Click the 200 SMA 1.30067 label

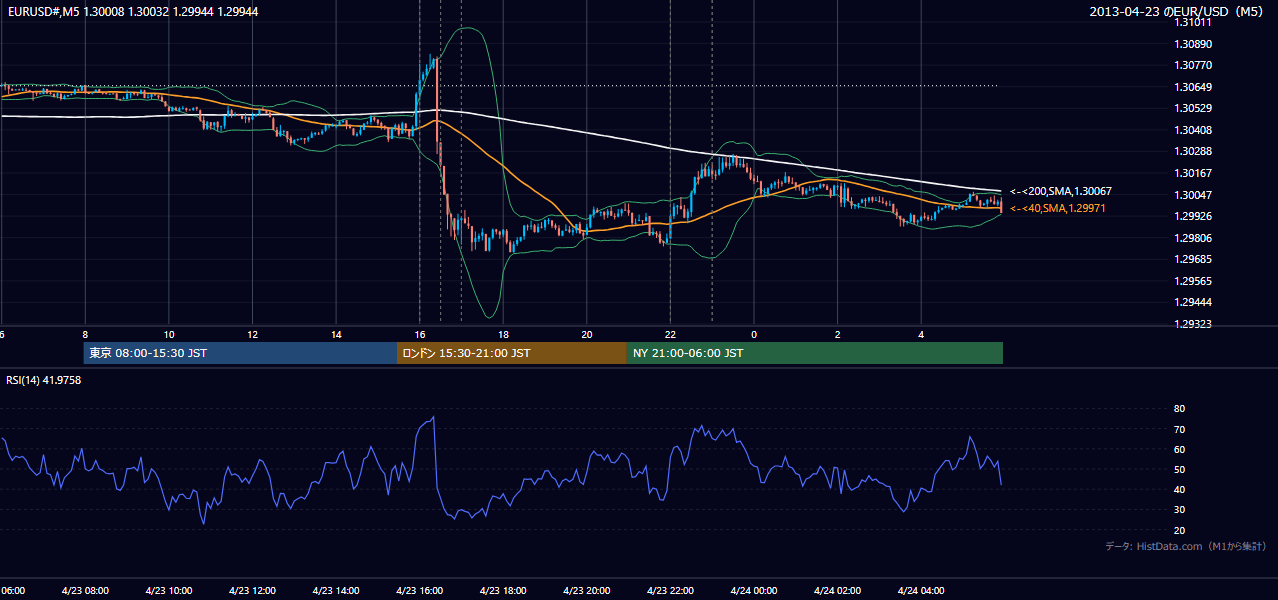point(1060,191)
